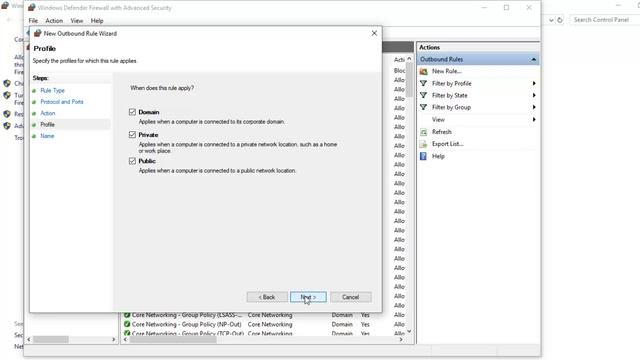
Task: Go to the Action wizard step
Action: pyautogui.click(x=48, y=113)
